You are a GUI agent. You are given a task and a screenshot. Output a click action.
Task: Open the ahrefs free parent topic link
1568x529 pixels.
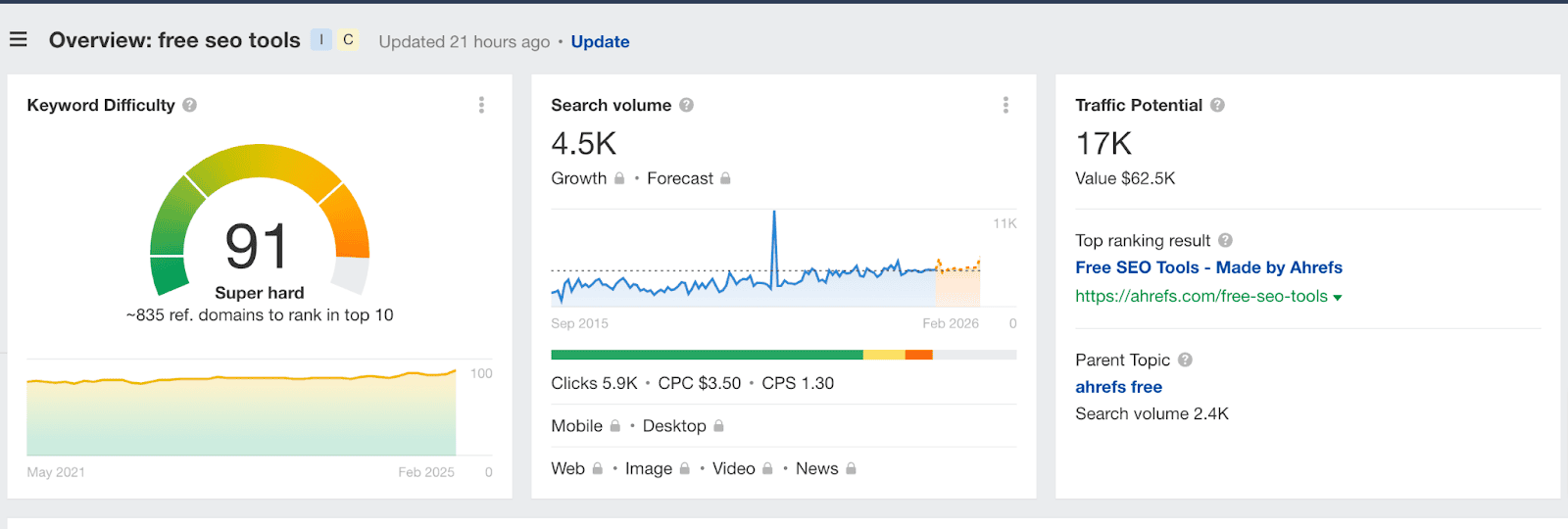(x=1118, y=387)
